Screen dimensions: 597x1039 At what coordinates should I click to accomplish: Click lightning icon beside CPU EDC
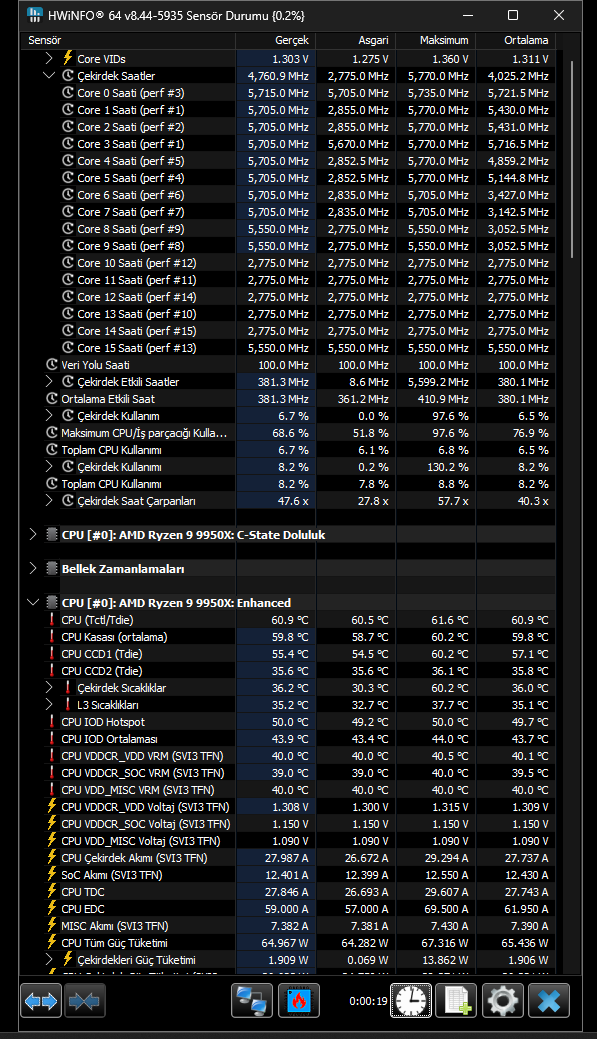[x=52, y=908]
